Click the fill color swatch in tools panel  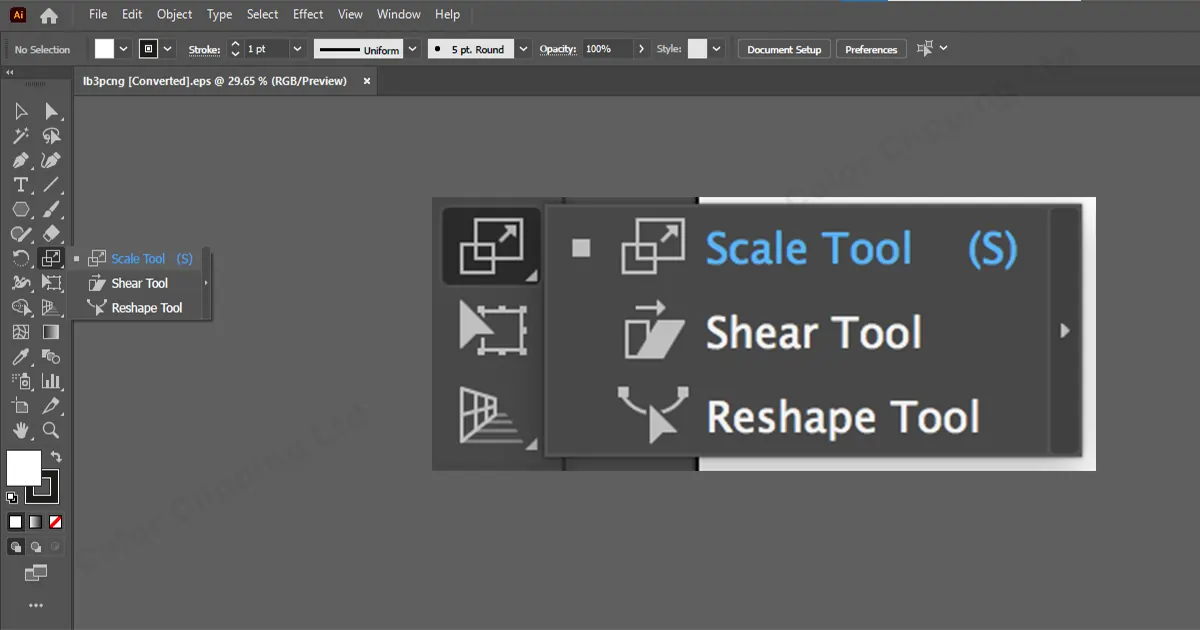24,468
